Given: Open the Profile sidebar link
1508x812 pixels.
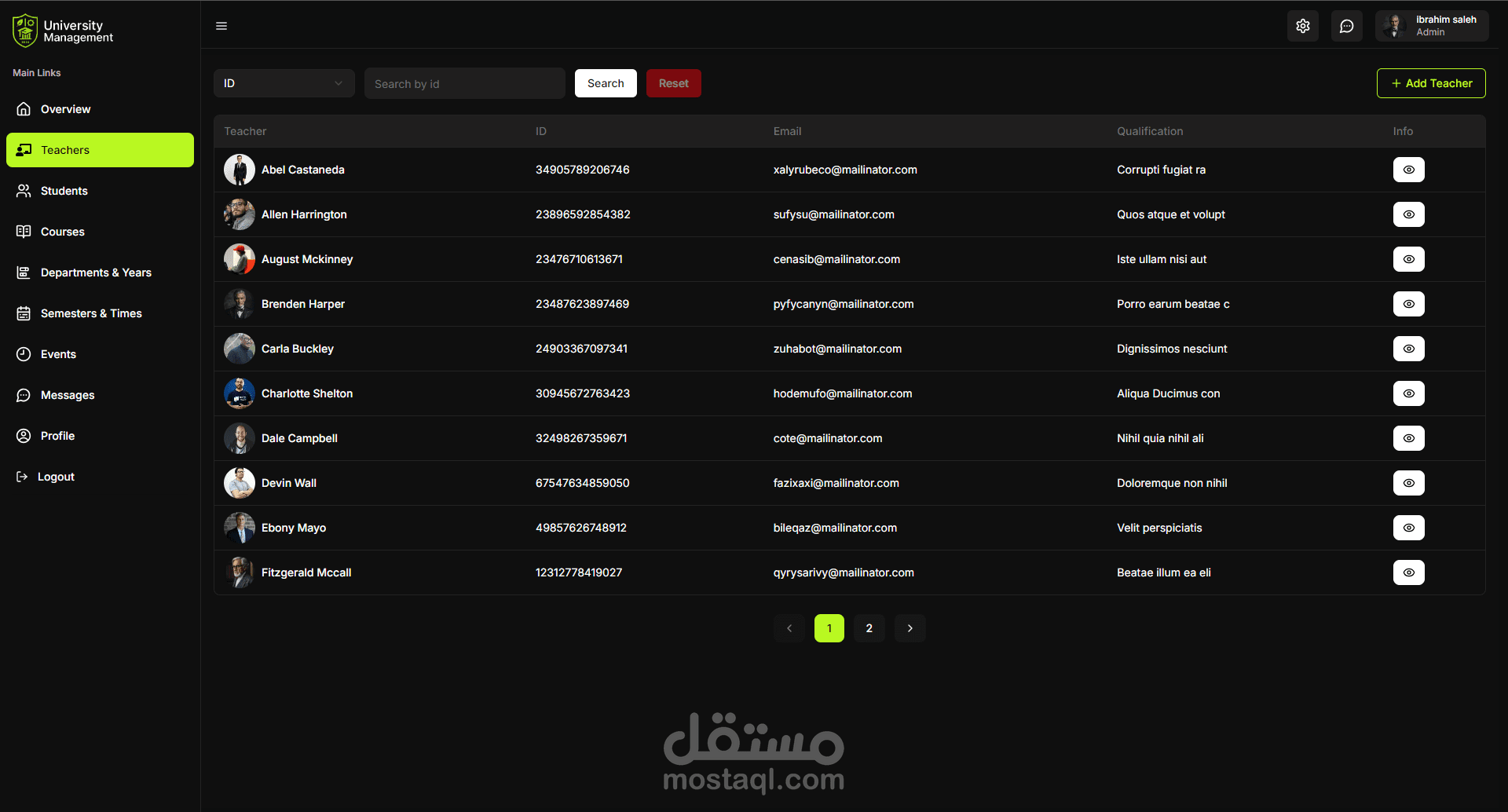Looking at the screenshot, I should tap(100, 436).
